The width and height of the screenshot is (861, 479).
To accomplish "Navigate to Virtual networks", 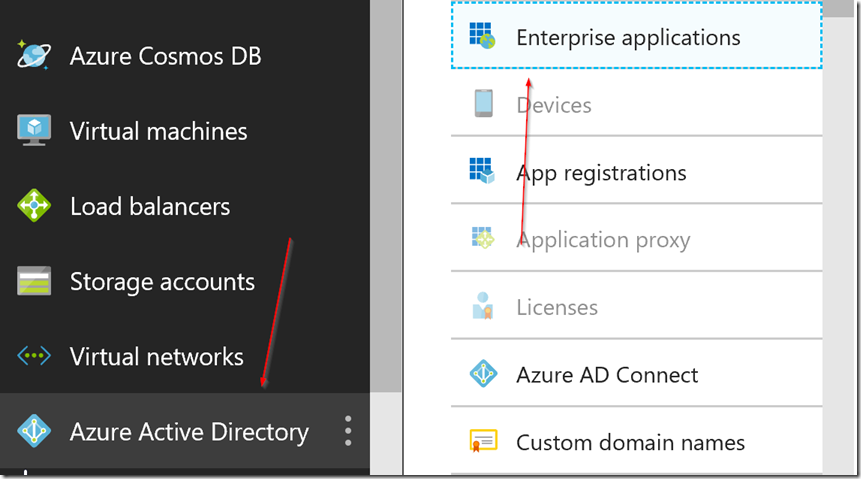I will (184, 357).
